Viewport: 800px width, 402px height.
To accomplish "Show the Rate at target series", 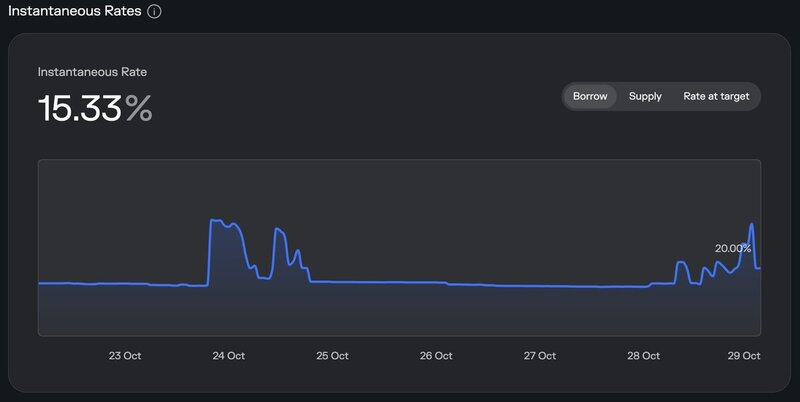I will [716, 96].
